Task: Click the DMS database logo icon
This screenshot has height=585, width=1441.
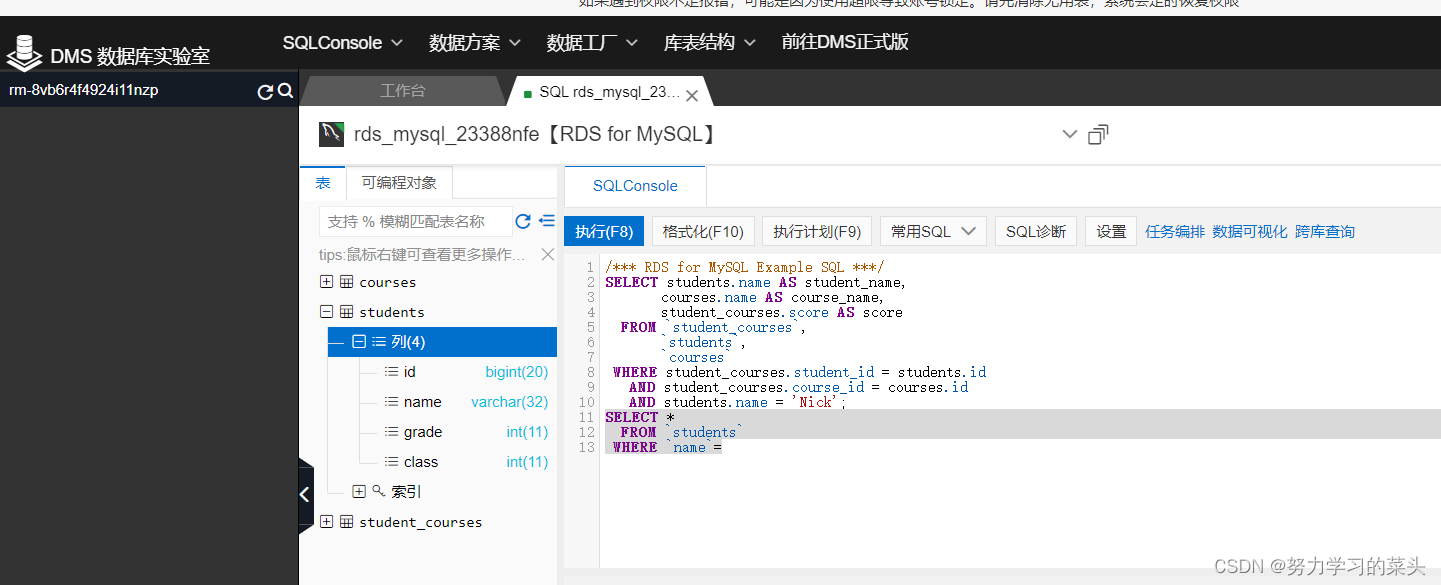Action: point(24,53)
